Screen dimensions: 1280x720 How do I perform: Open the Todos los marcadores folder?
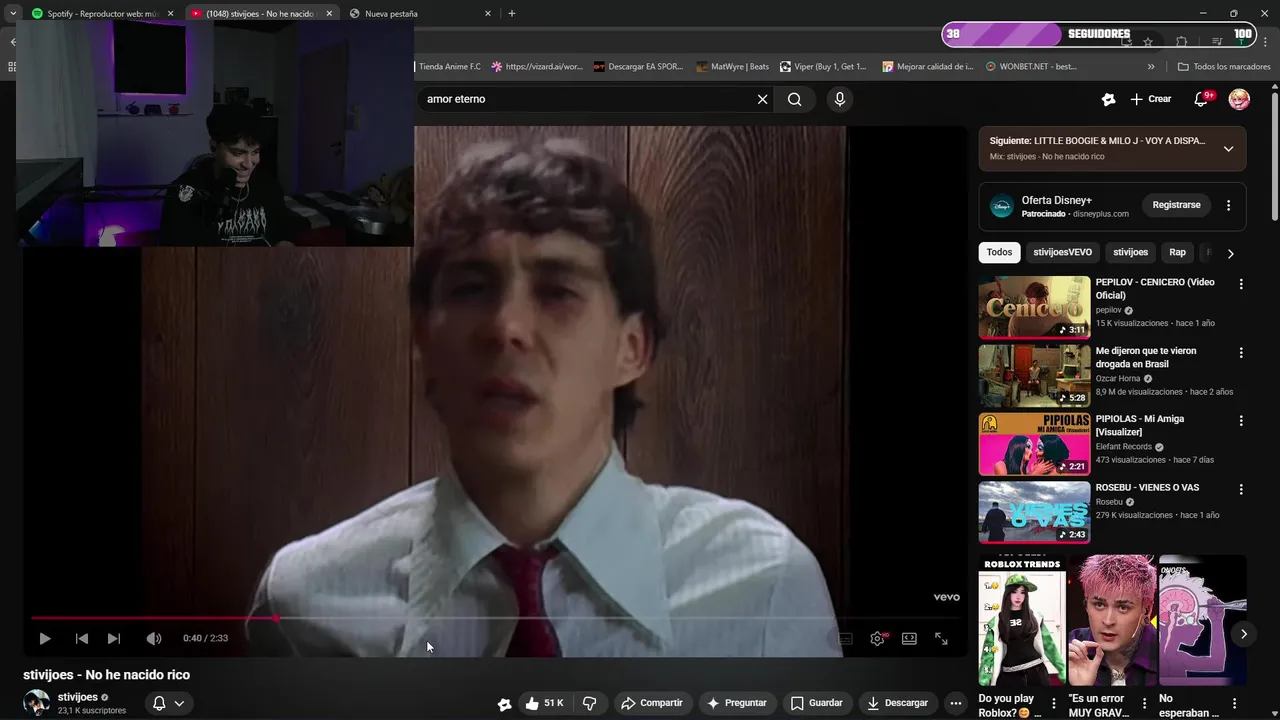[x=1224, y=67]
